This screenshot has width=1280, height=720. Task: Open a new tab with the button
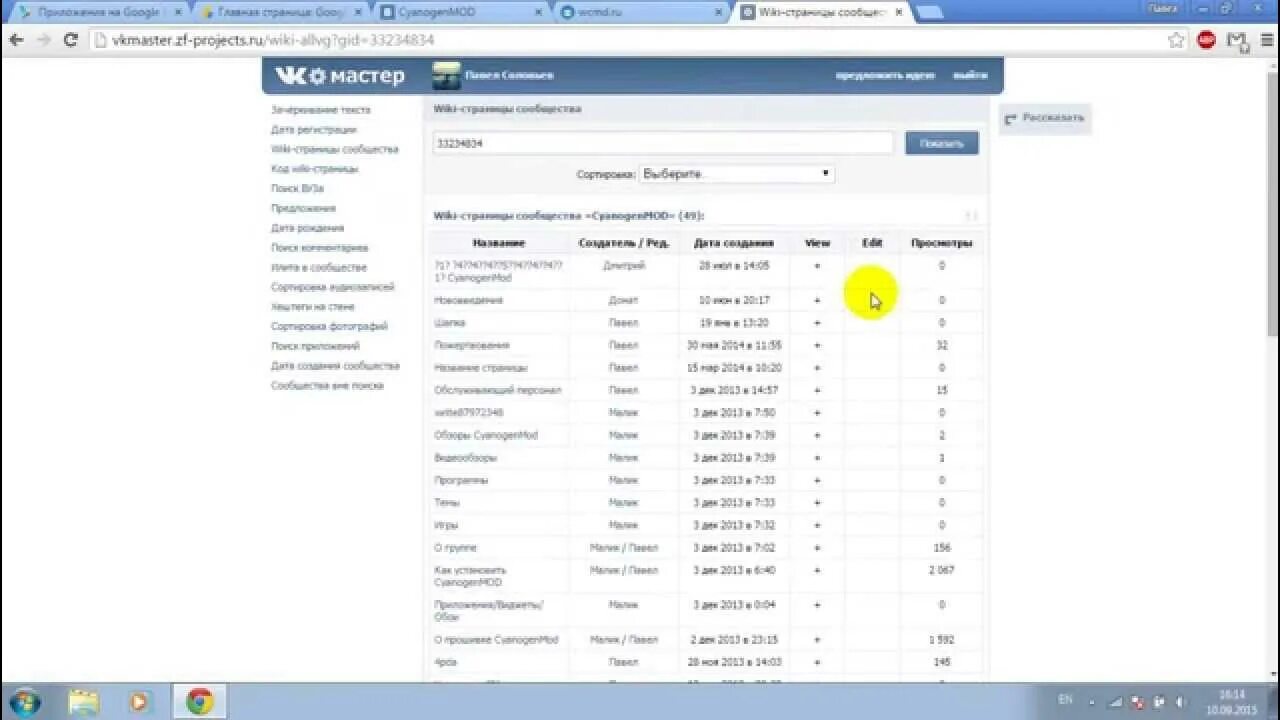(x=929, y=12)
